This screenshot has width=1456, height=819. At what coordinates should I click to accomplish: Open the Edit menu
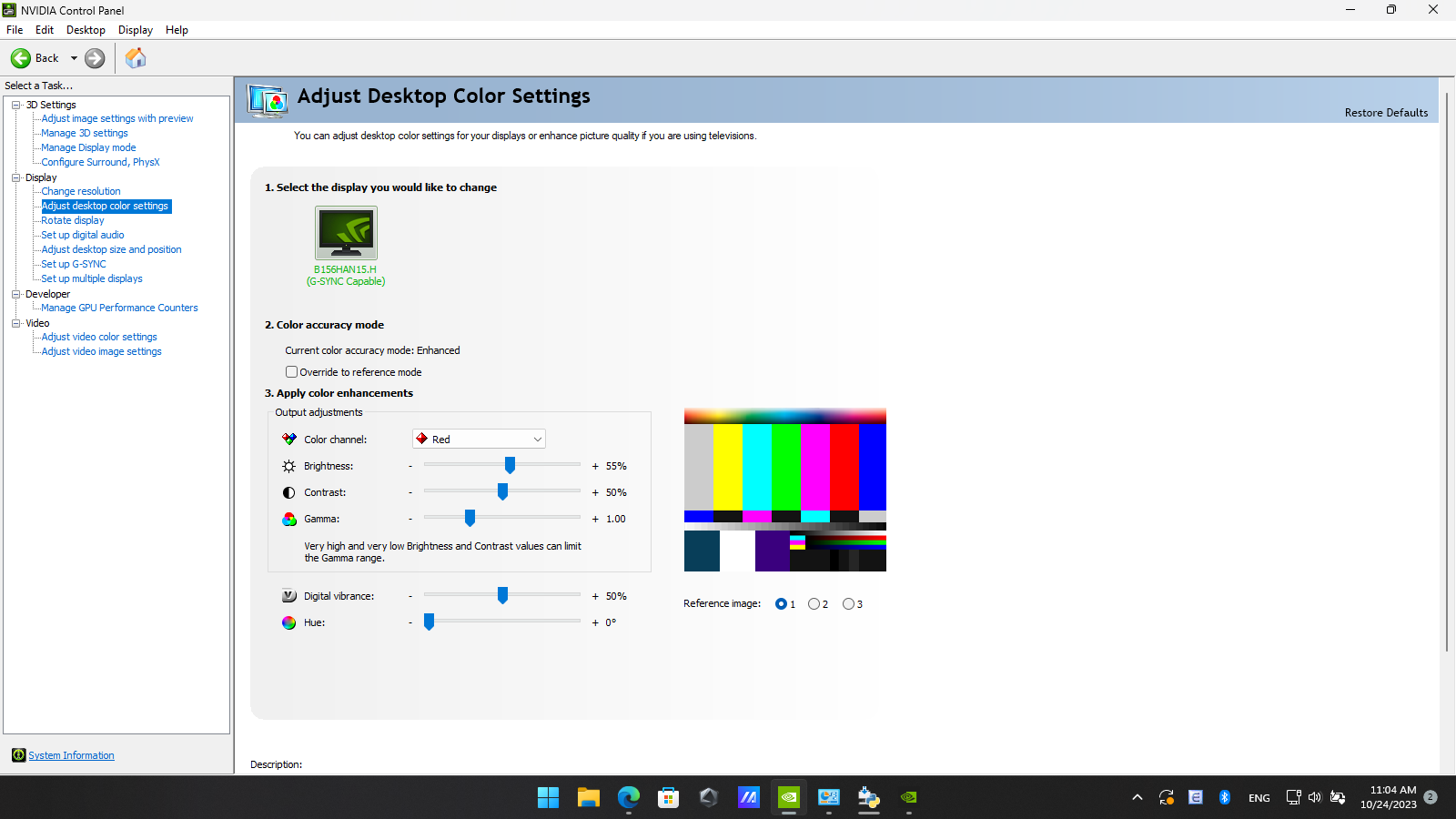(x=45, y=30)
